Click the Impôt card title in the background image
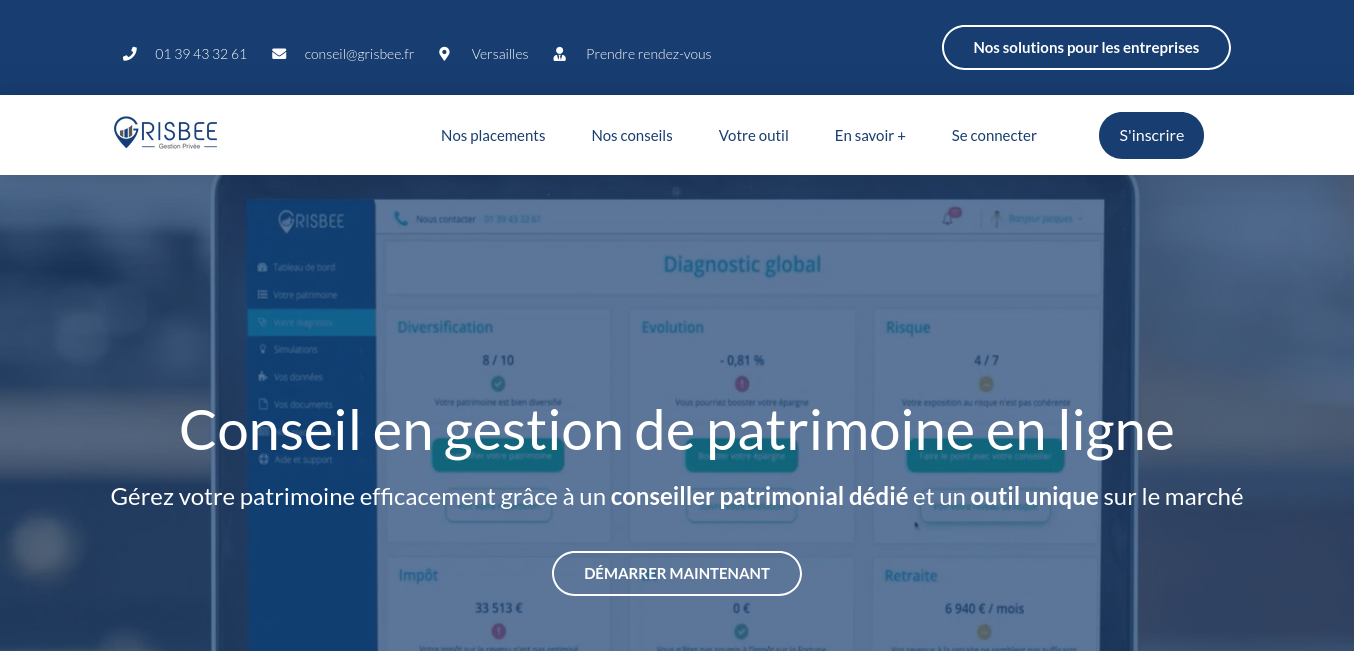This screenshot has width=1366, height=651. click(x=418, y=576)
